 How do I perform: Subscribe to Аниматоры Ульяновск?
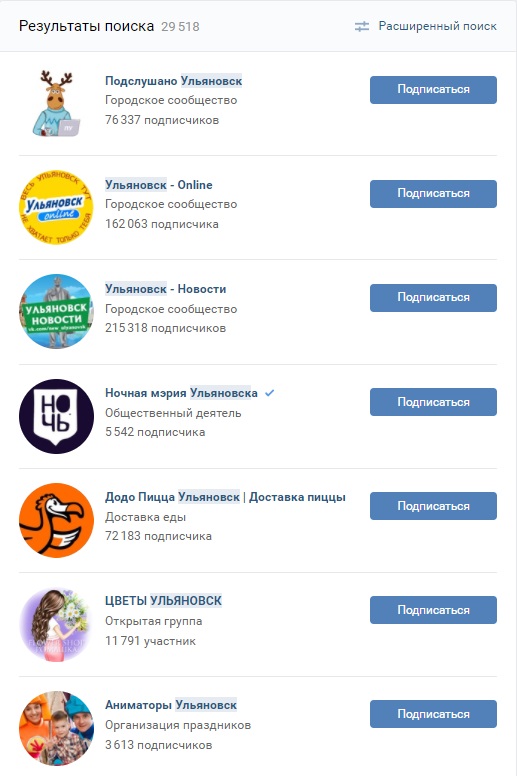(433, 714)
